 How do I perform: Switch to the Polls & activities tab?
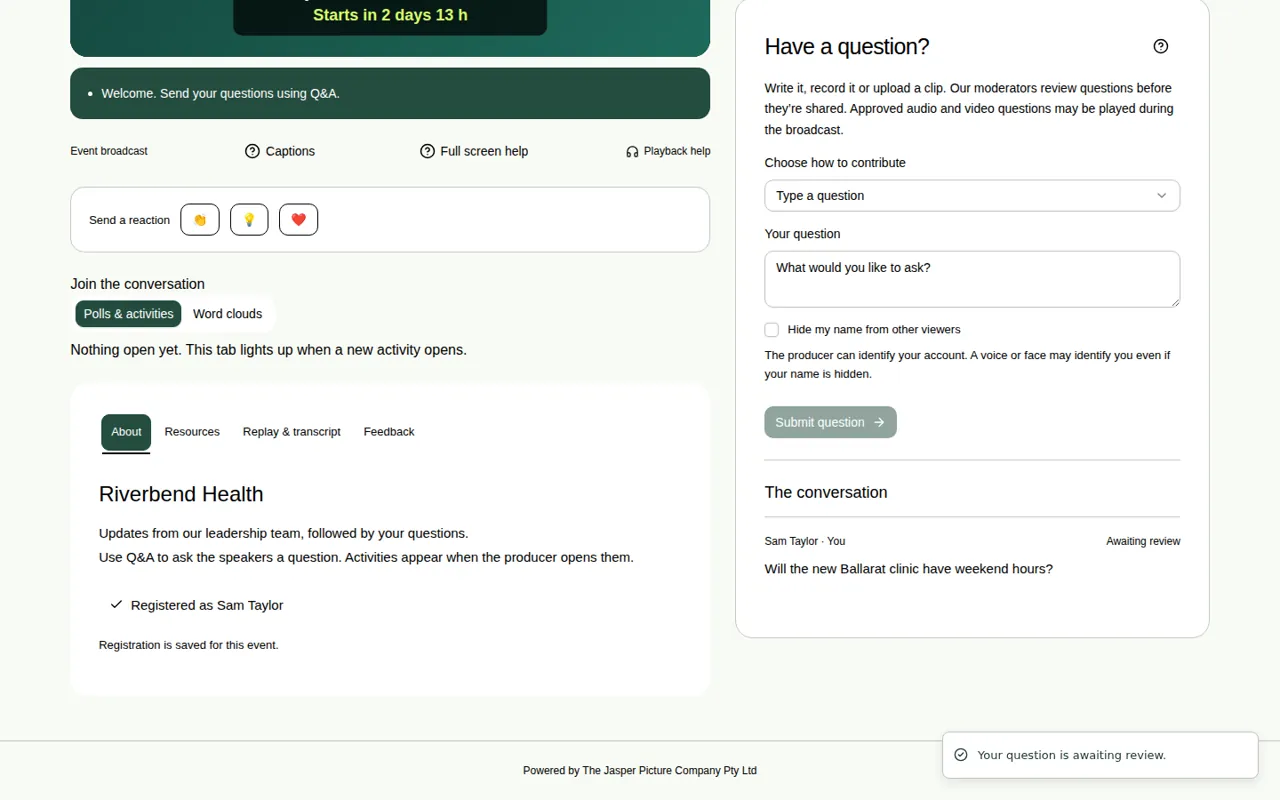click(x=129, y=314)
